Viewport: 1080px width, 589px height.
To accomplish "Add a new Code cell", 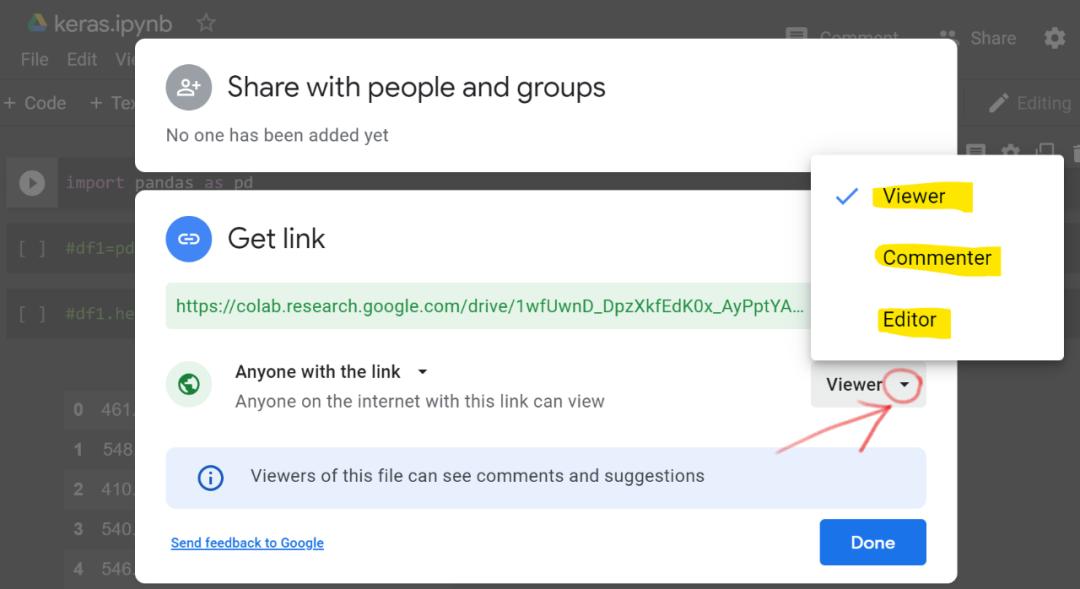I will tap(35, 103).
